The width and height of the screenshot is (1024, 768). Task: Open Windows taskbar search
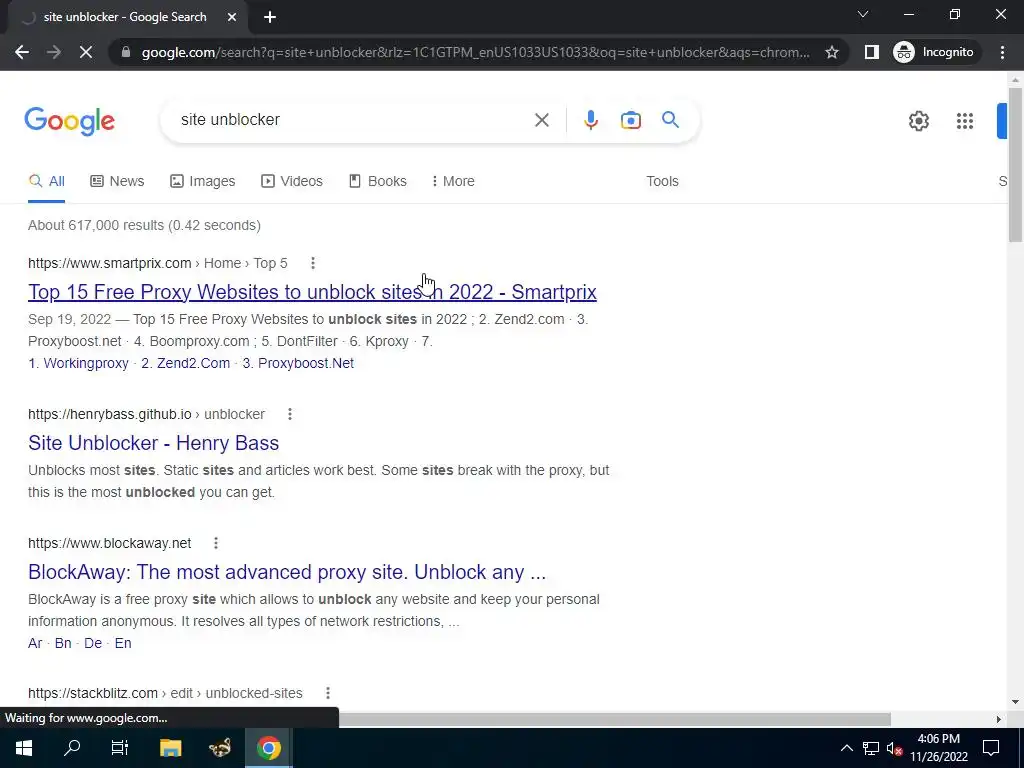coord(72,748)
